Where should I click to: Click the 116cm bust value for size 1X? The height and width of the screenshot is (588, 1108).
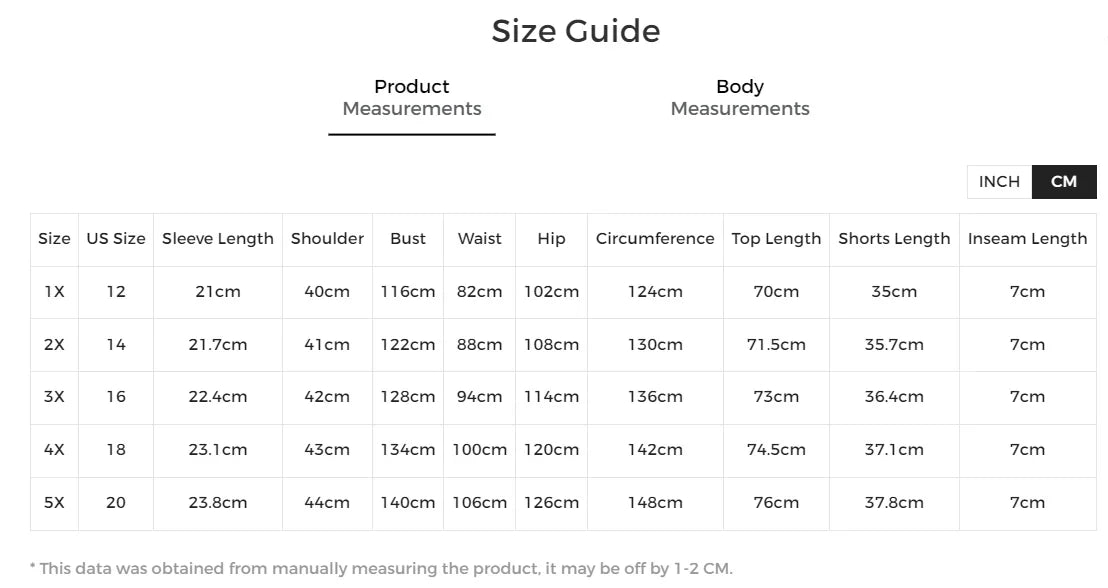coord(408,291)
